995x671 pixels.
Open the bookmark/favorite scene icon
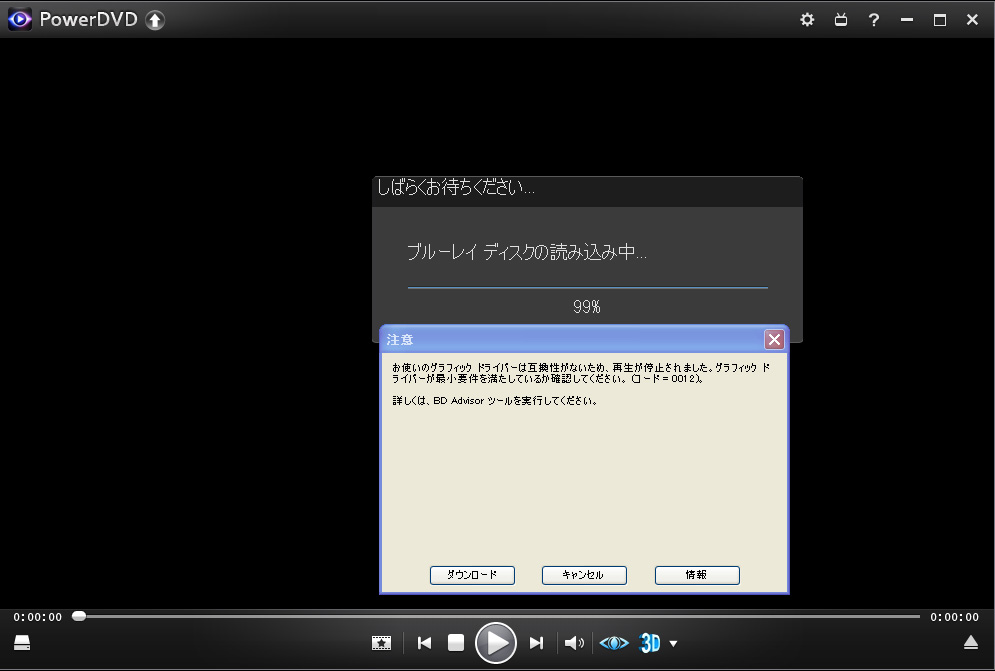[x=381, y=643]
